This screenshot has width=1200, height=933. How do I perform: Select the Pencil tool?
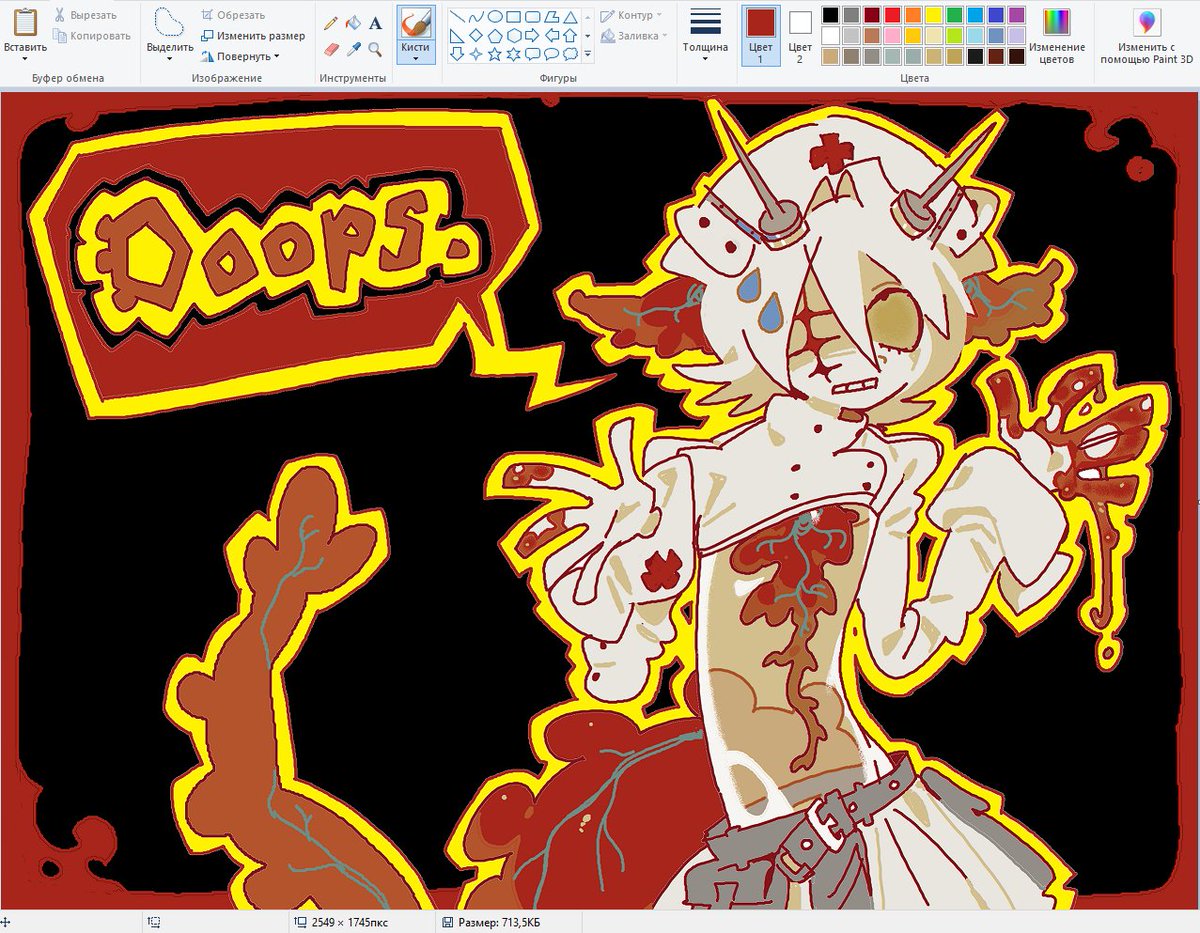[x=330, y=23]
